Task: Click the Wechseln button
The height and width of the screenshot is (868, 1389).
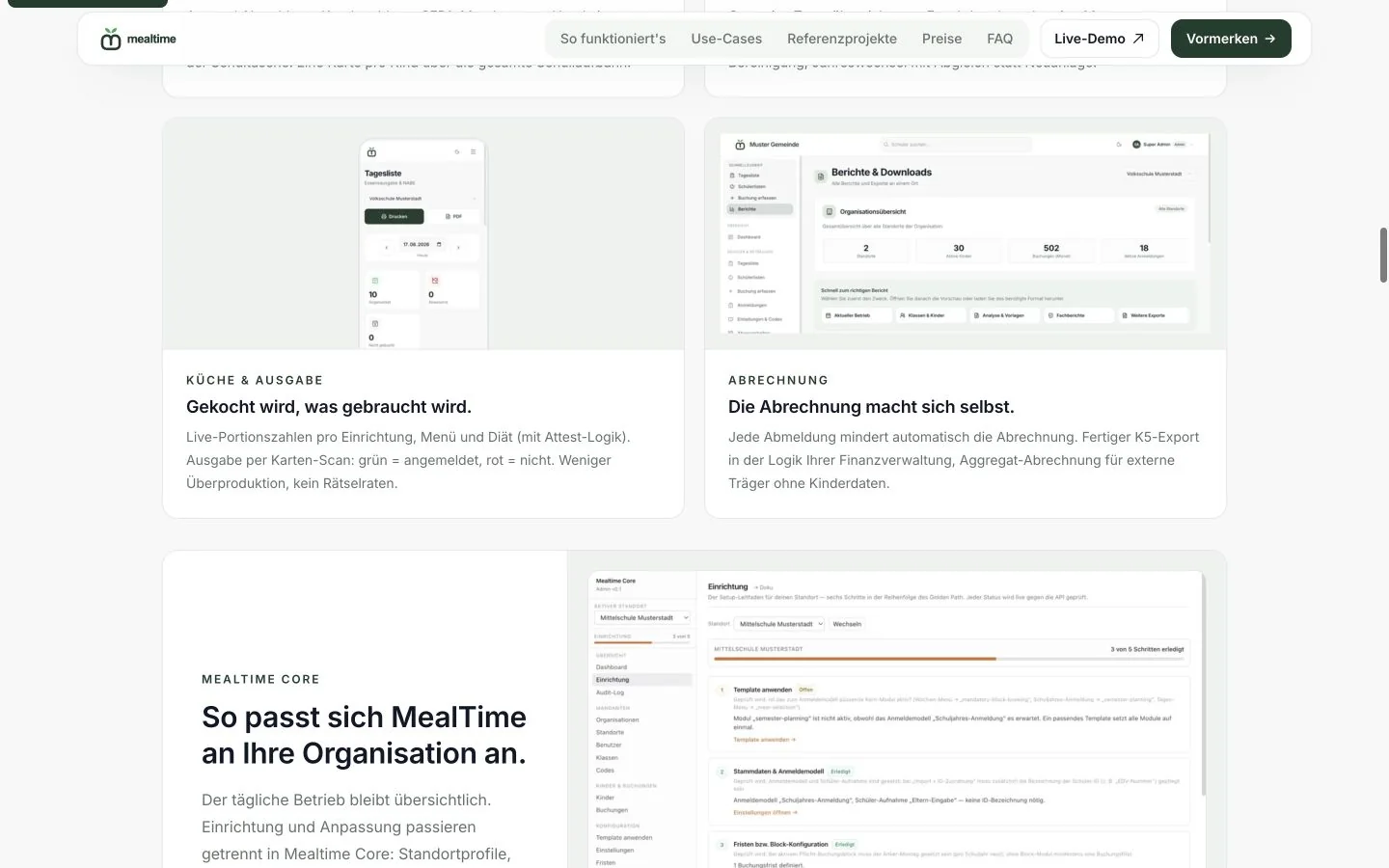Action: coord(847,624)
